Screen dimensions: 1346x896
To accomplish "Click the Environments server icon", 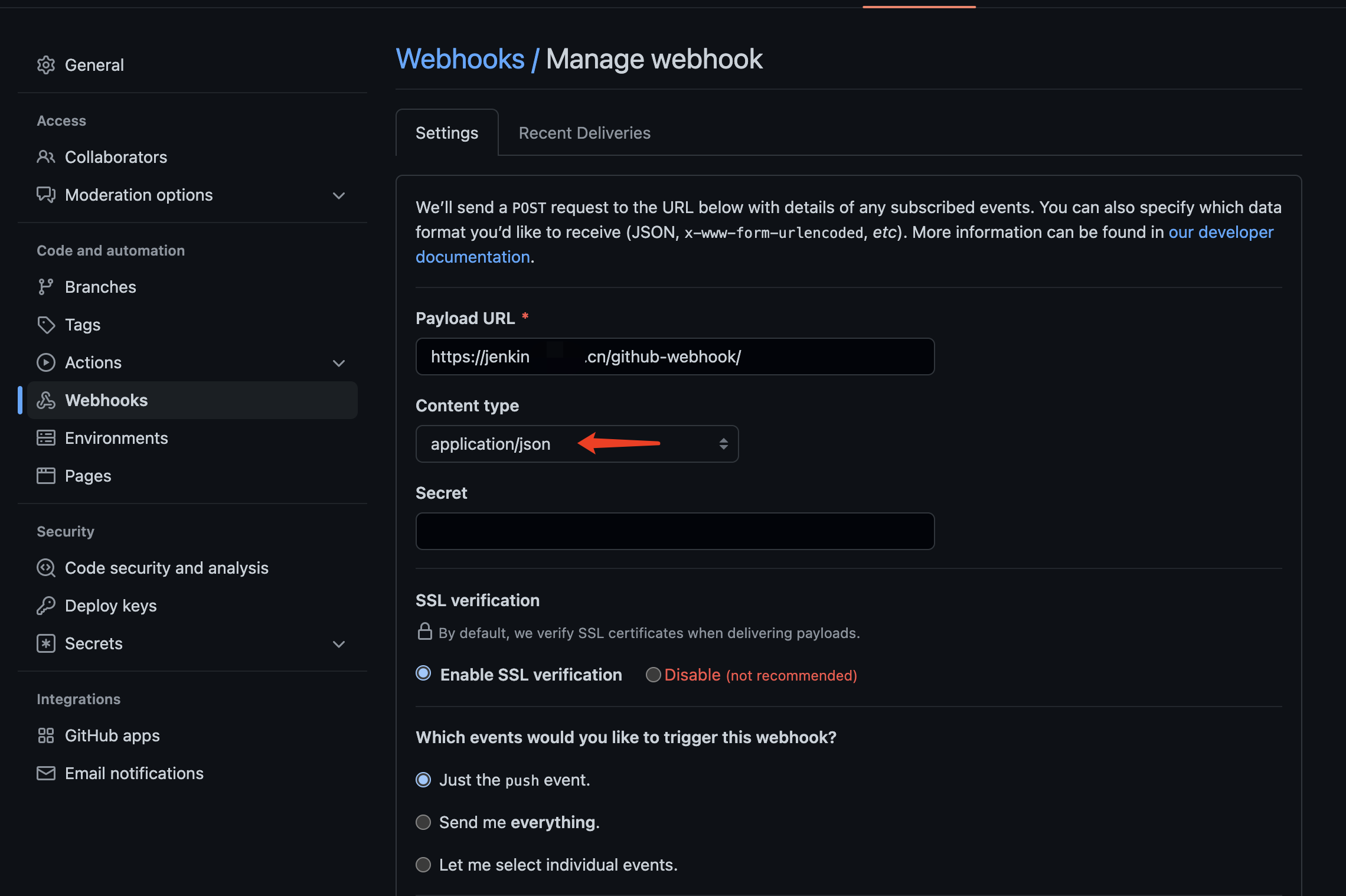I will (x=46, y=438).
